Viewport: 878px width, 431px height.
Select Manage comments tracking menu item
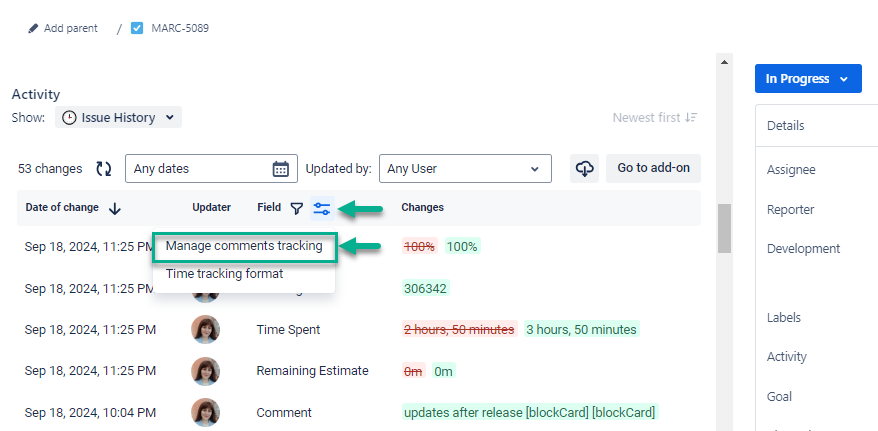point(244,246)
